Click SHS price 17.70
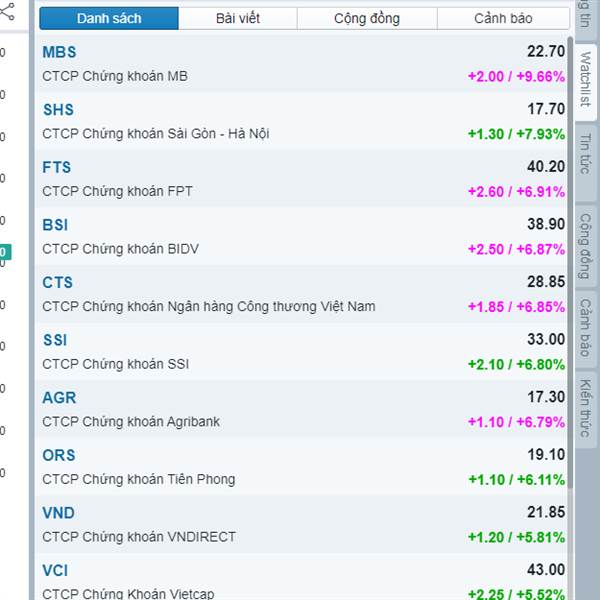 546,109
